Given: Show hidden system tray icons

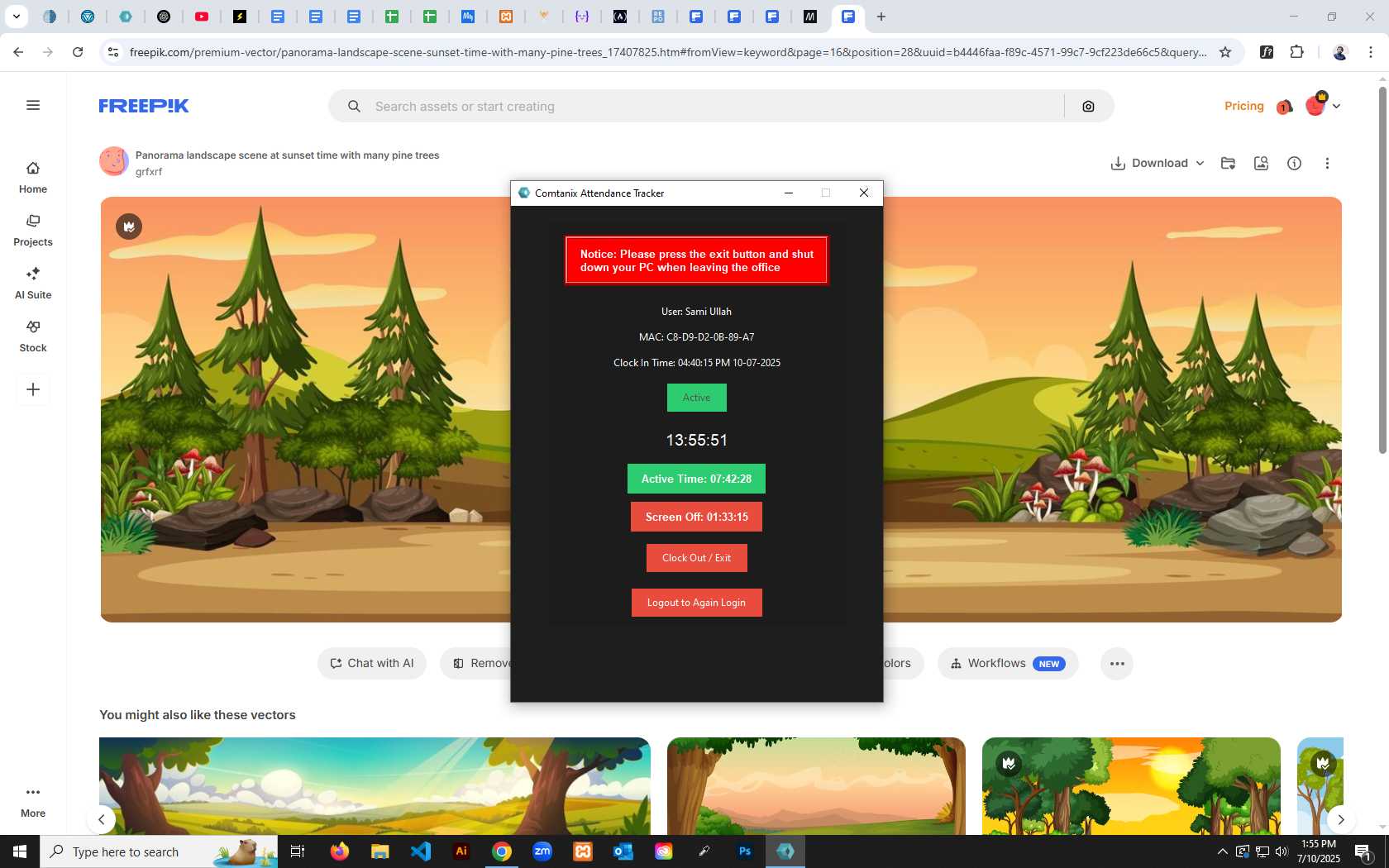Looking at the screenshot, I should tap(1222, 851).
